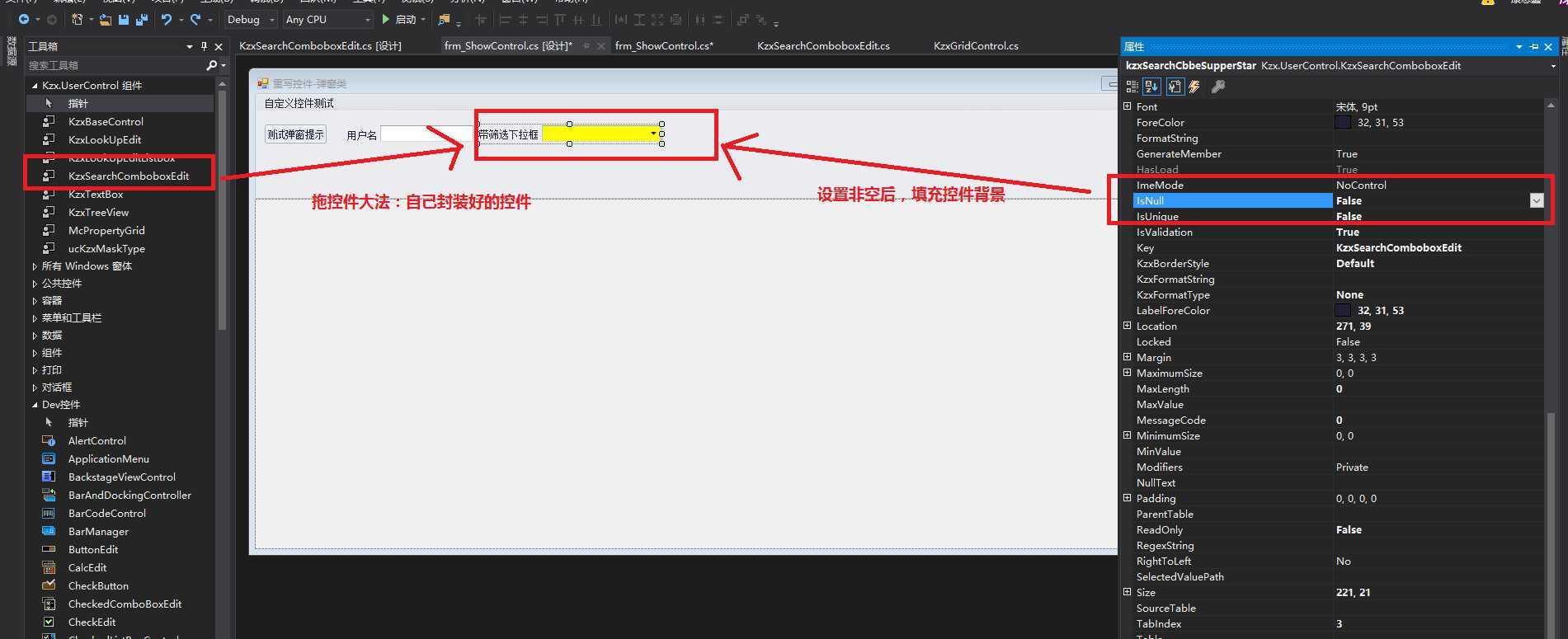
Task: Select the BarCodeControl toolbox item icon
Action: click(x=49, y=513)
